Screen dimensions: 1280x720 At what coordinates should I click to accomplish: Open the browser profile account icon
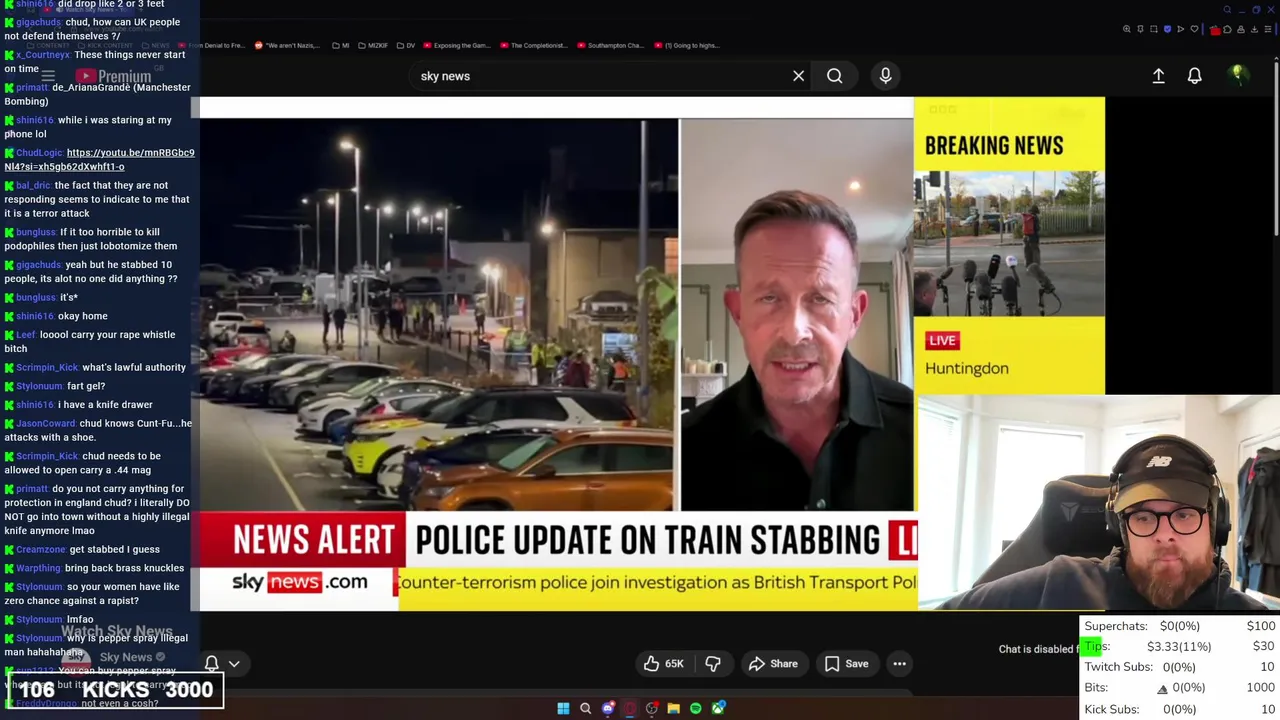(1241, 29)
